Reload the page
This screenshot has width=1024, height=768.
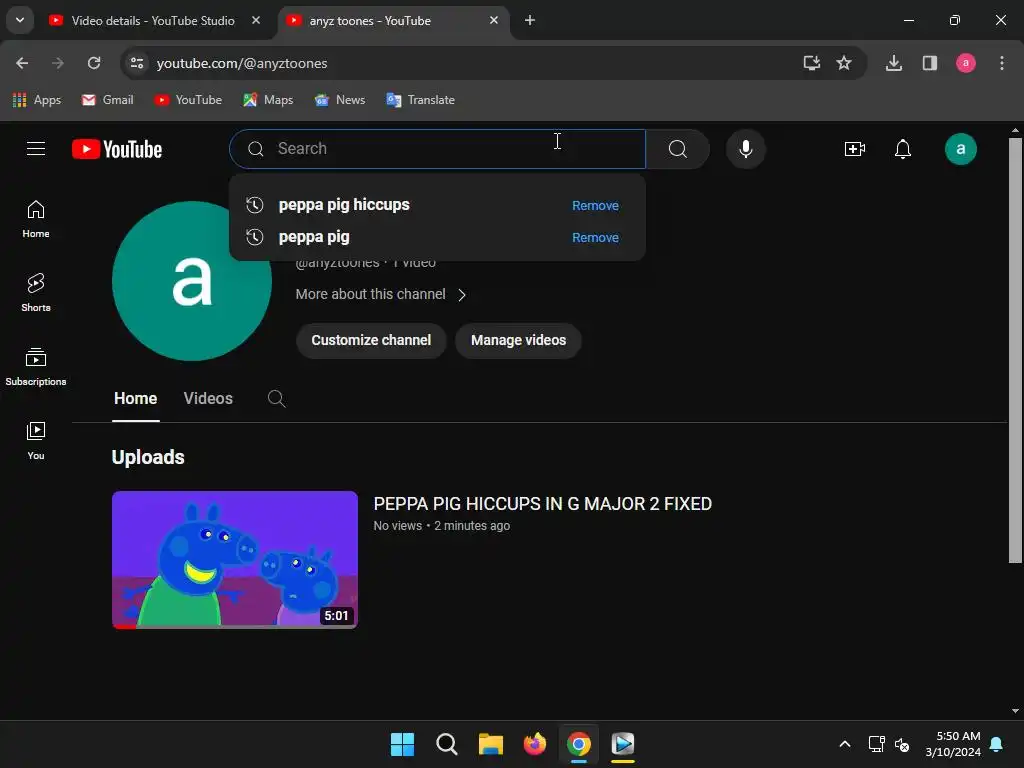pyautogui.click(x=94, y=63)
